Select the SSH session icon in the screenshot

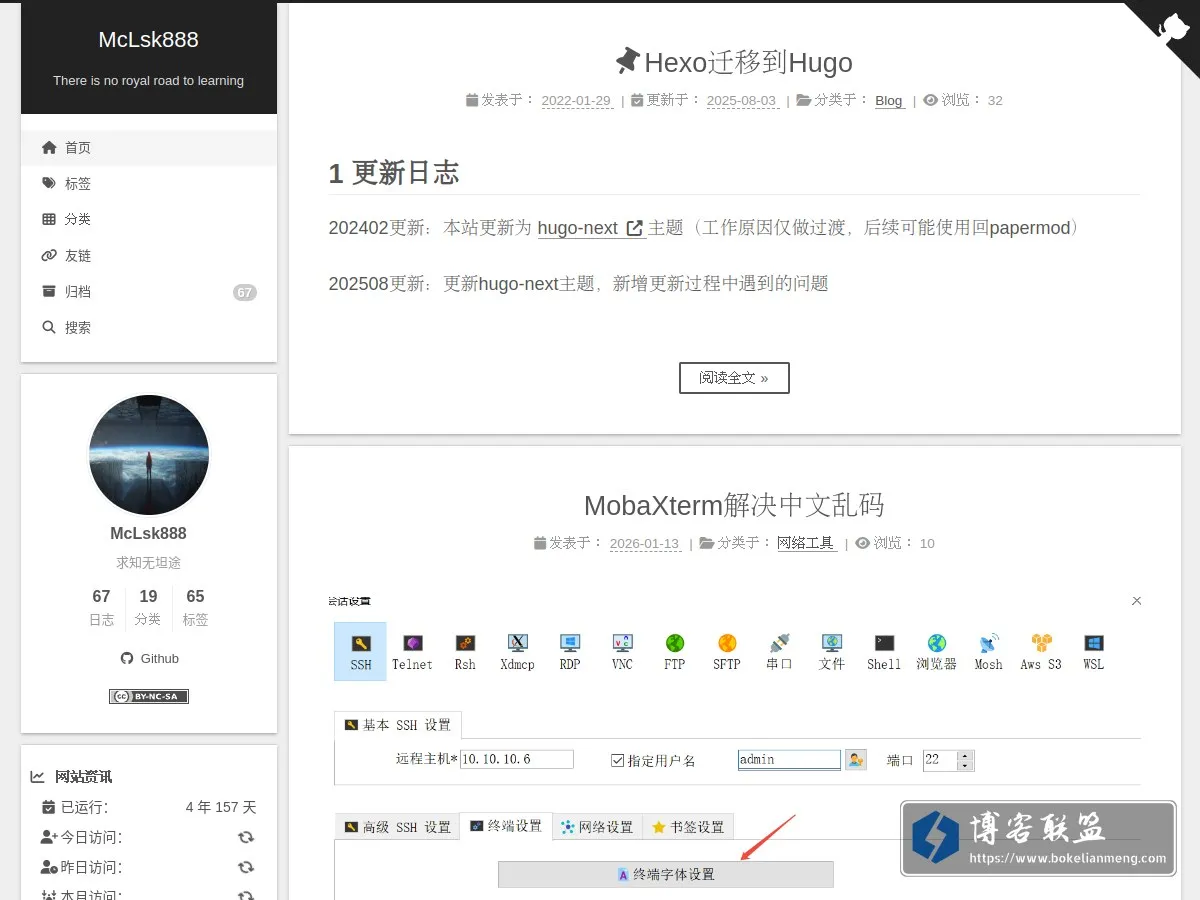[x=360, y=652]
